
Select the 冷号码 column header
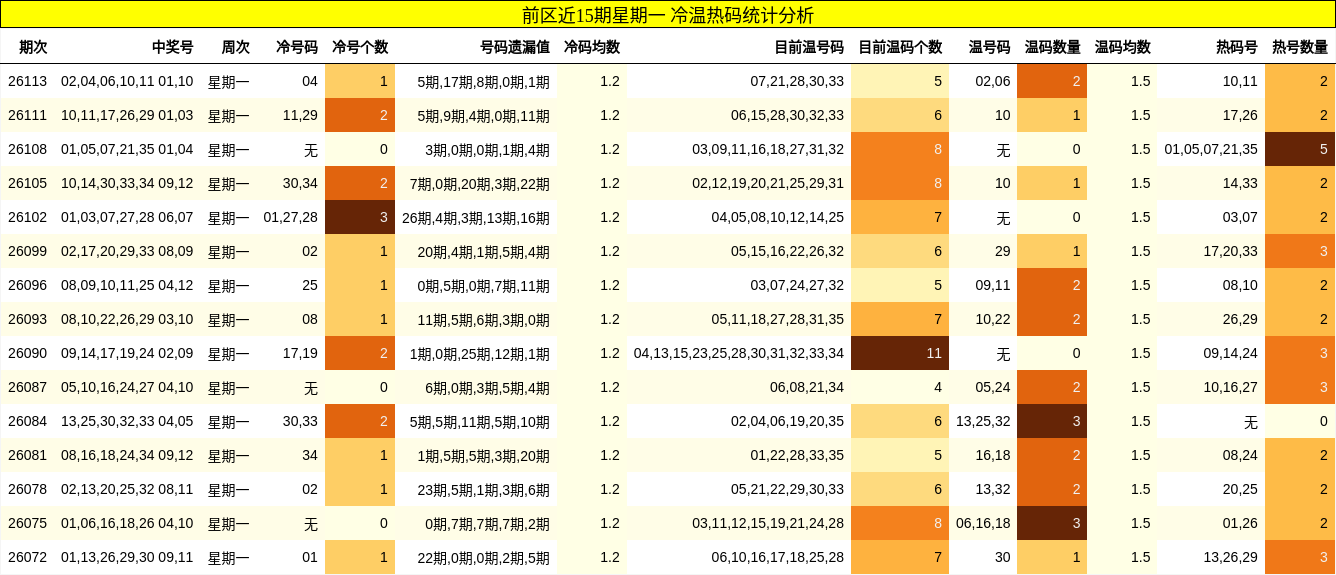tap(296, 47)
